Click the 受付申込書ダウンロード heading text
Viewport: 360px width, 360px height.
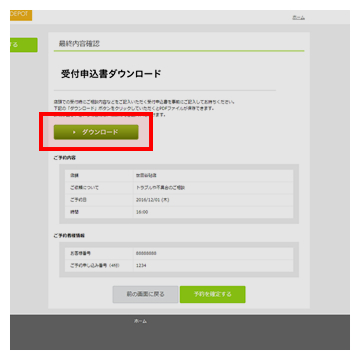(111, 74)
